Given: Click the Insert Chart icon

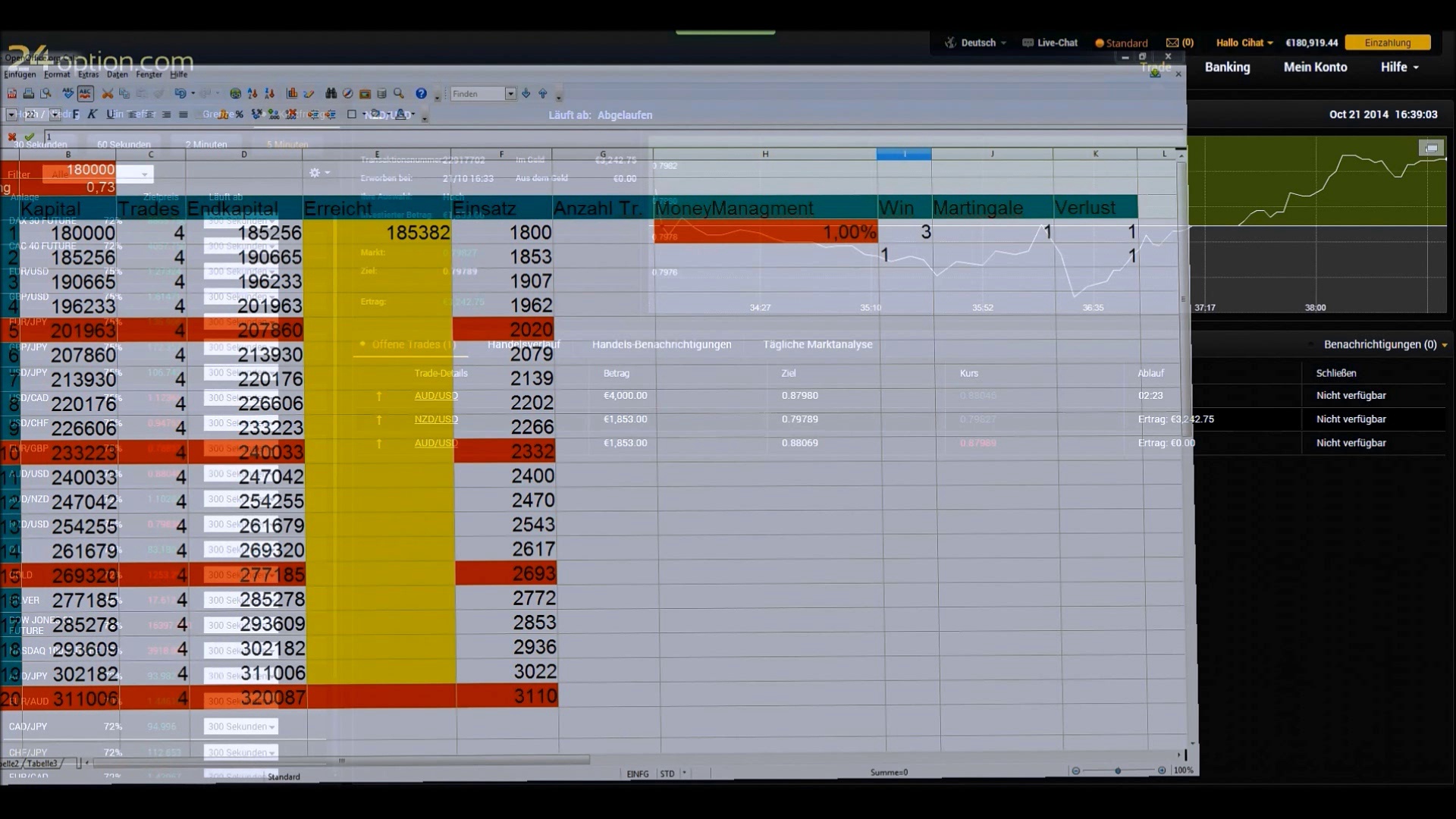Looking at the screenshot, I should [292, 94].
